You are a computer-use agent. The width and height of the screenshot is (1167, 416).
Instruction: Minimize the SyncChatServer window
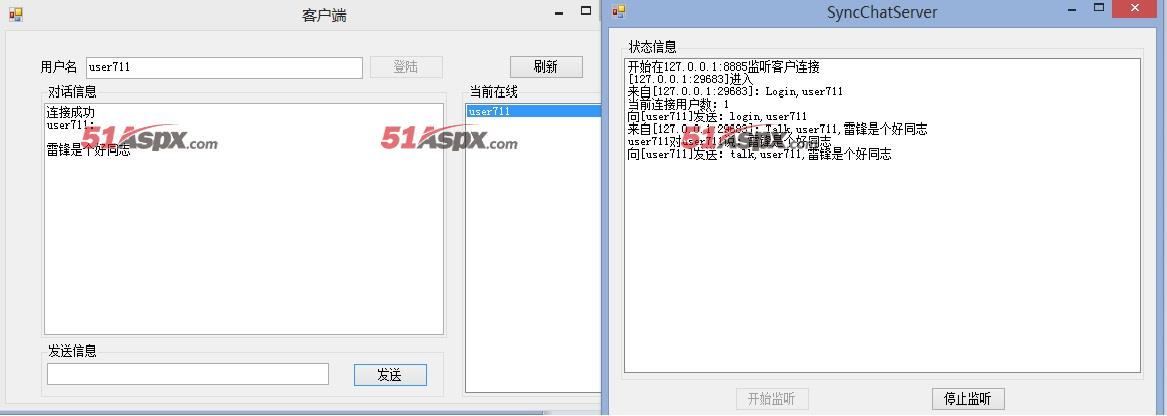pos(1072,10)
